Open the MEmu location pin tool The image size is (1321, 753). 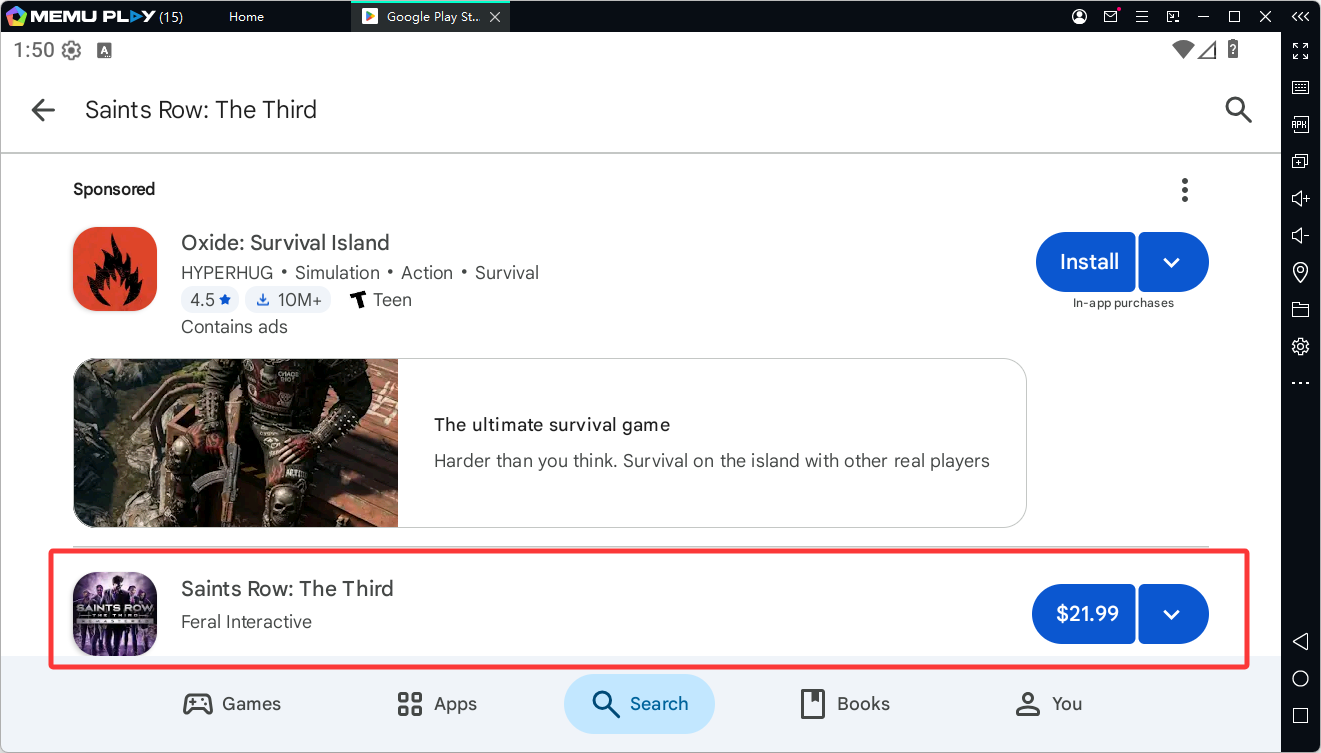pos(1301,272)
